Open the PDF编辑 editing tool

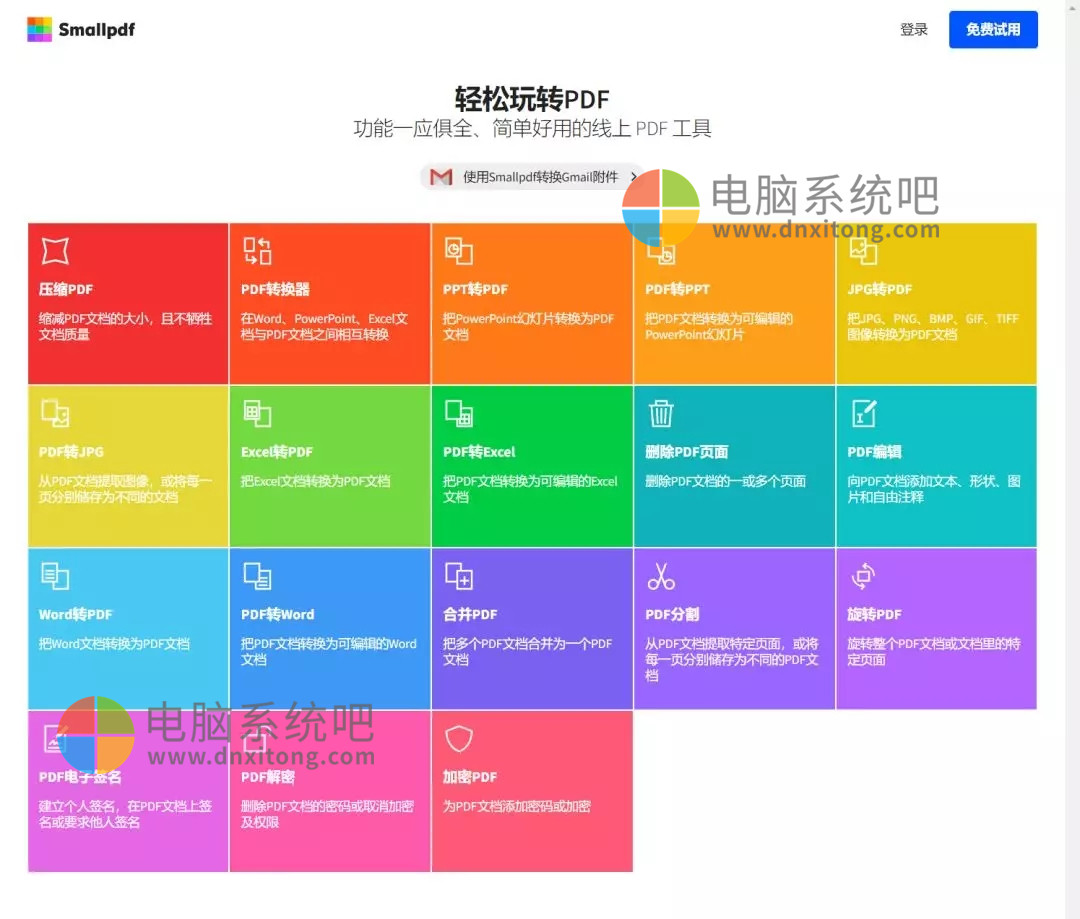point(863,413)
